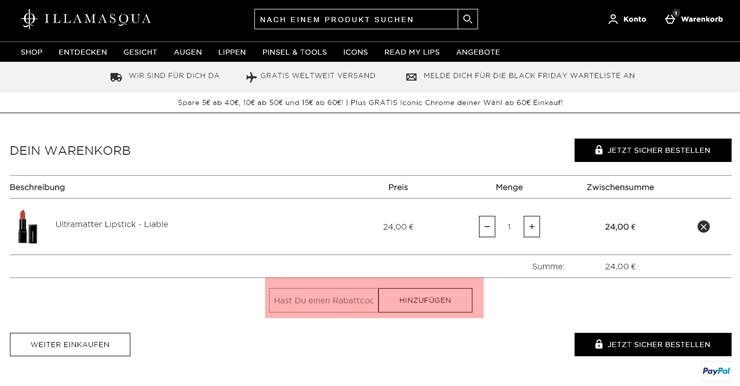The image size is (740, 386).
Task: Remove Ultramatter Lipstick with the X icon
Action: (703, 227)
